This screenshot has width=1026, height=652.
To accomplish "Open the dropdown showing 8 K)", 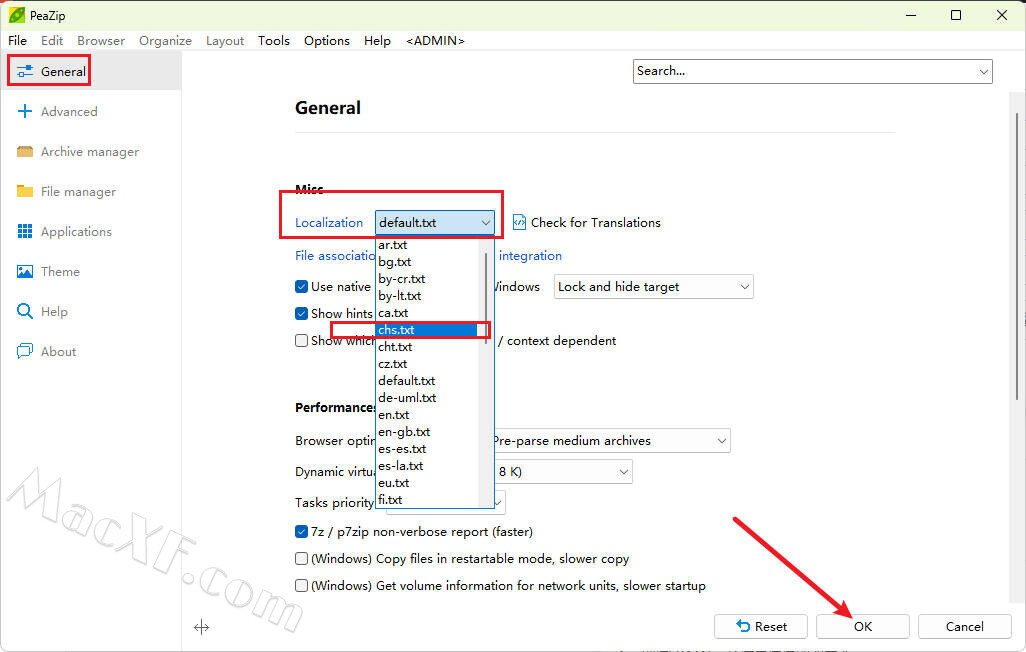I will (x=563, y=471).
